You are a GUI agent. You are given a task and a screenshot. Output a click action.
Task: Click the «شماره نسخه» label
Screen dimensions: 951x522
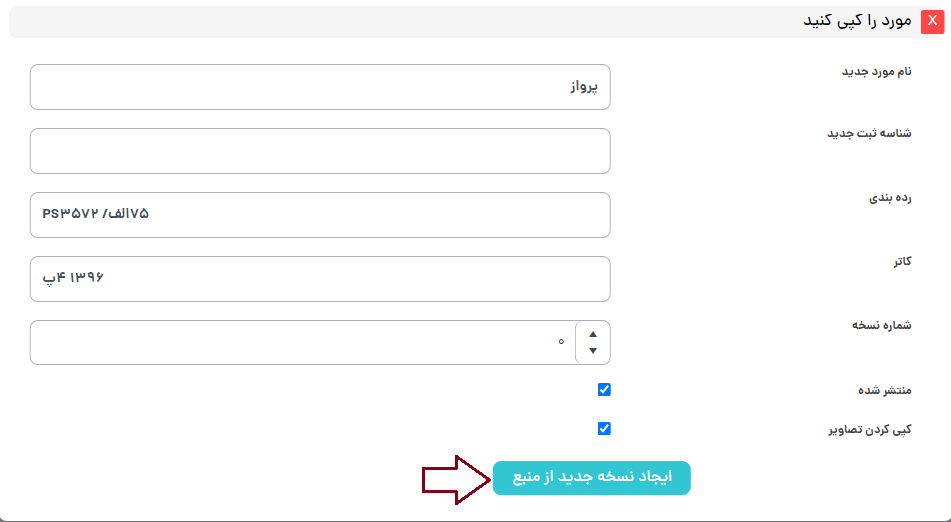(881, 326)
